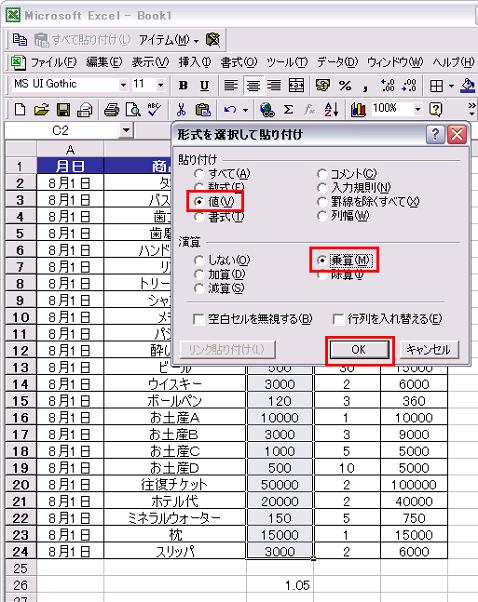Click the Bold formatting icon
Viewport: 478px width, 602px height.
pyautogui.click(x=183, y=85)
